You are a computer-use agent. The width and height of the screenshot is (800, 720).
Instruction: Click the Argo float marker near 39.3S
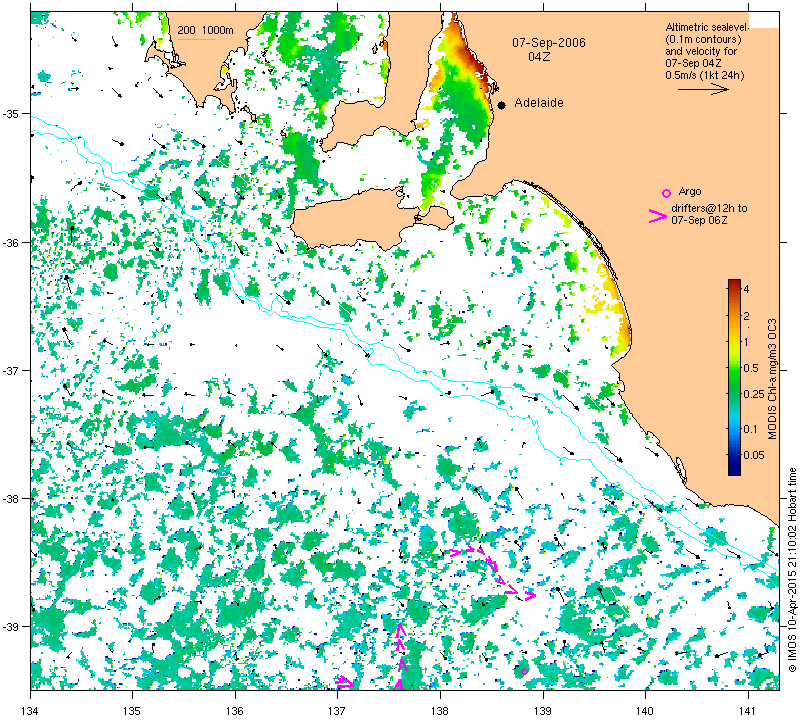[x=524, y=671]
